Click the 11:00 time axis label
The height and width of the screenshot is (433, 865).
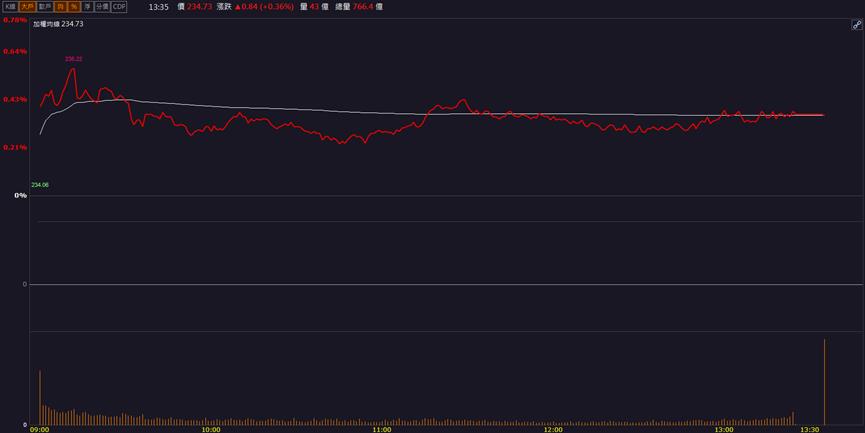point(382,429)
